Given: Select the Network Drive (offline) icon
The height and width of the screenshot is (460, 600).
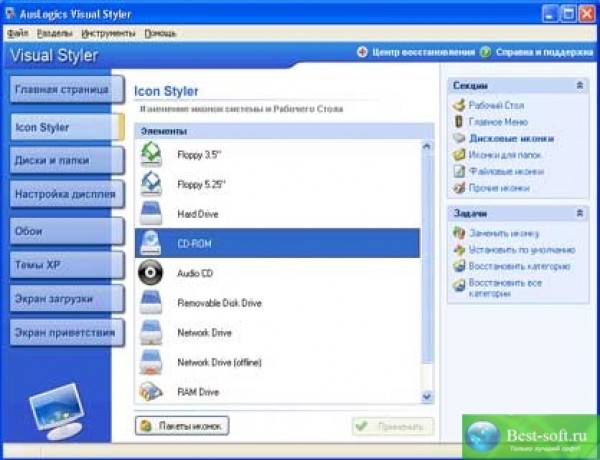Looking at the screenshot, I should click(151, 362).
